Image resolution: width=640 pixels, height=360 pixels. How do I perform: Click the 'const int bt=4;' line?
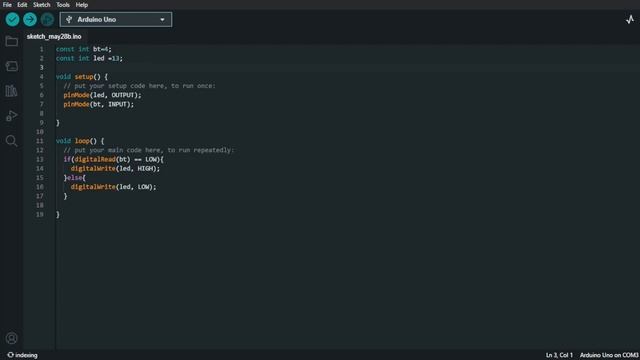point(84,49)
